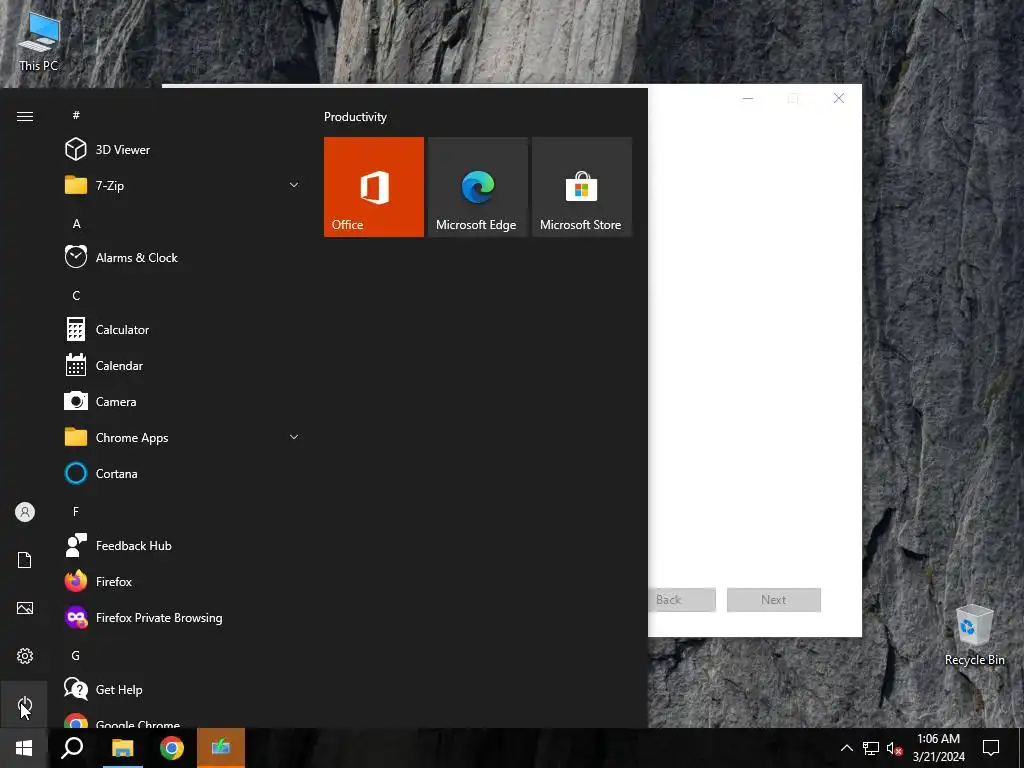Click the Microsoft Store tile
Viewport: 1024px width, 768px height.
582,187
